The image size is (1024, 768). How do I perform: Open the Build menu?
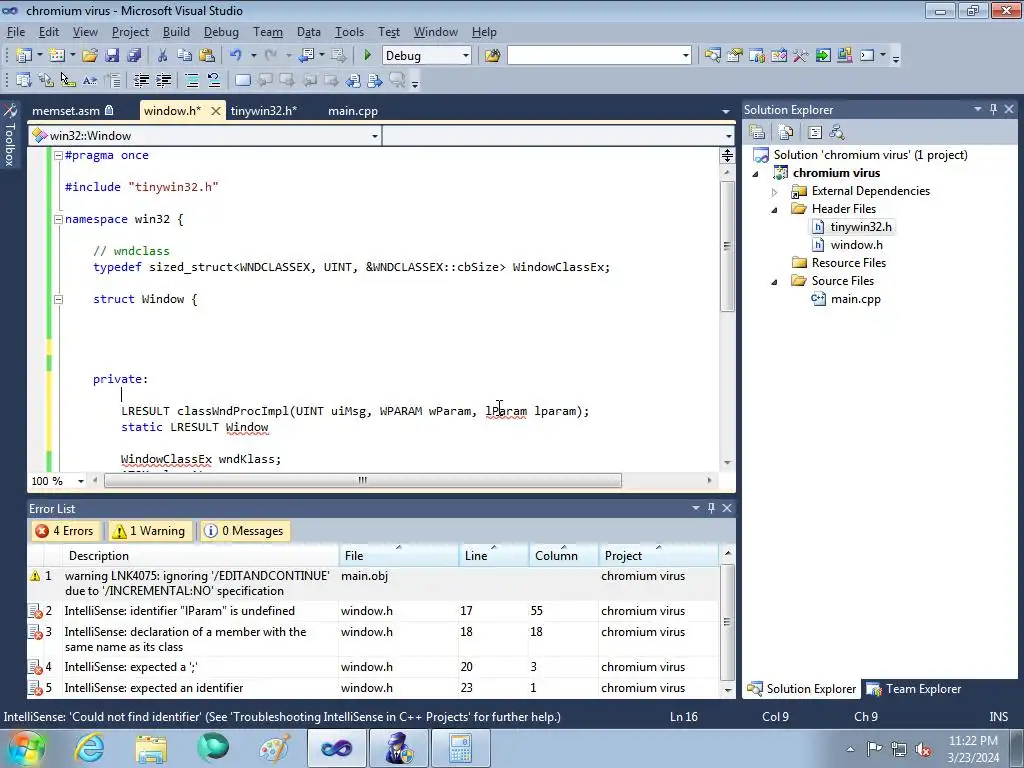(x=176, y=32)
